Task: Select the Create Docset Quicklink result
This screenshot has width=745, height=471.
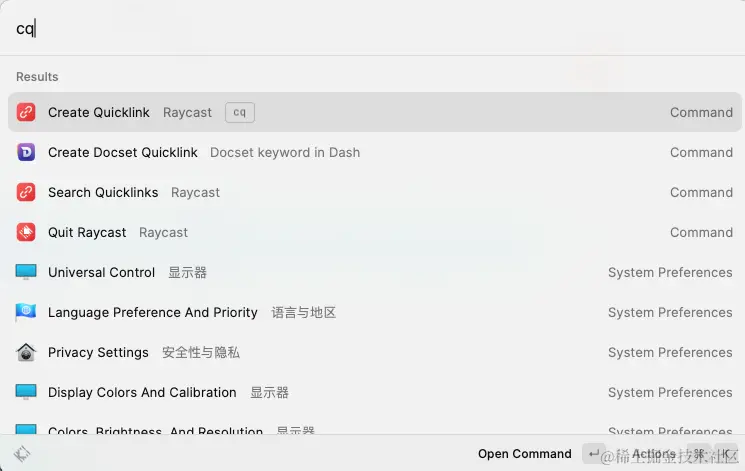Action: (x=374, y=152)
